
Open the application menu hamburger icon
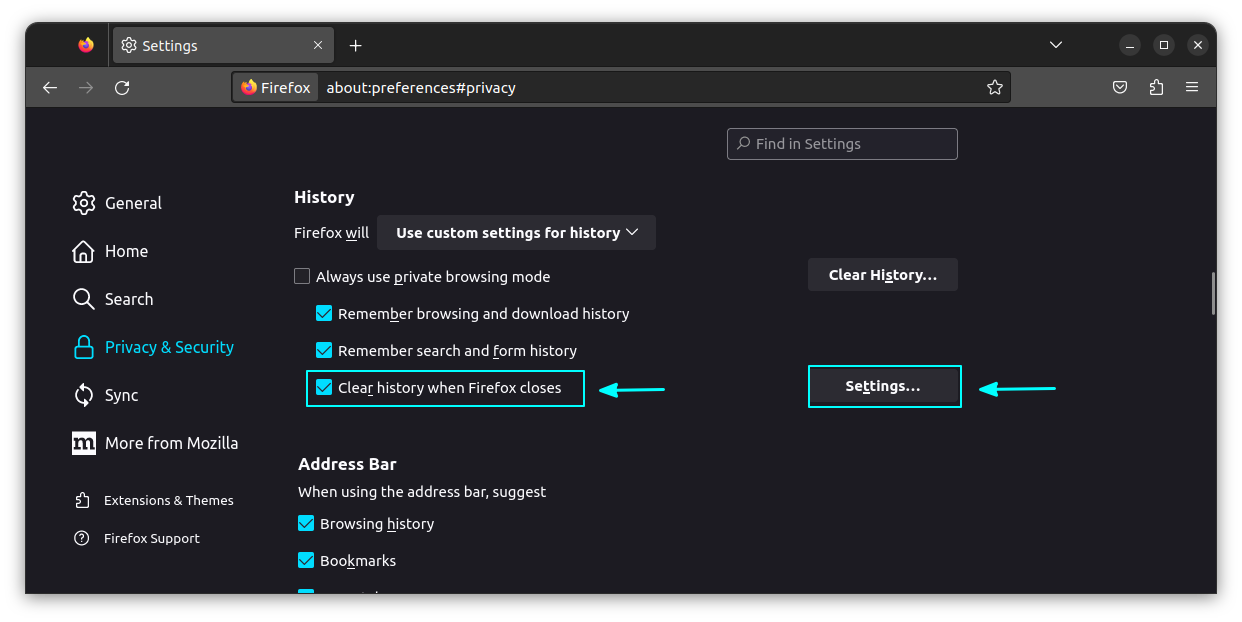[1192, 87]
